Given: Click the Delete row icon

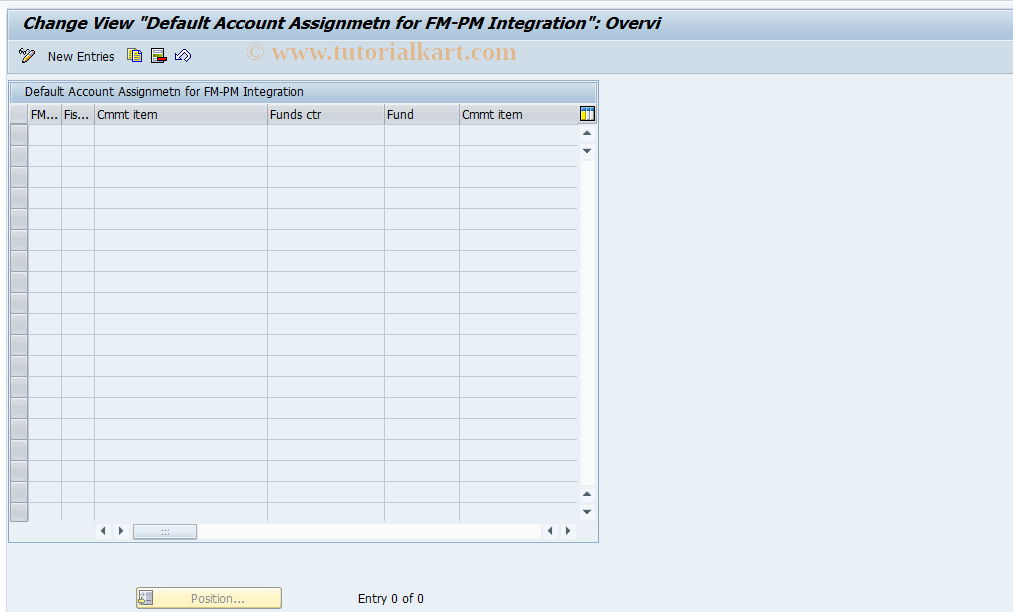Looking at the screenshot, I should [x=158, y=56].
